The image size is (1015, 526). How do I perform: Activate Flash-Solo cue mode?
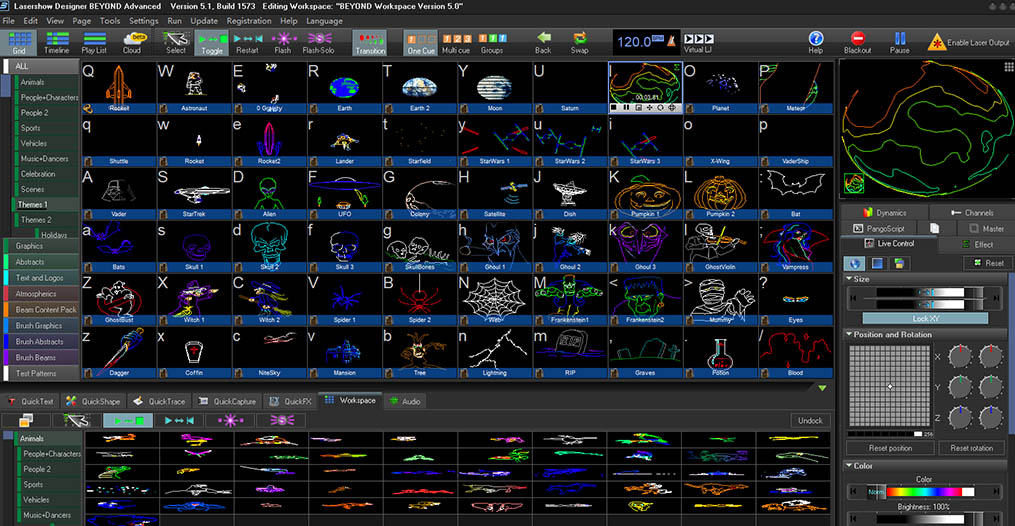318,42
